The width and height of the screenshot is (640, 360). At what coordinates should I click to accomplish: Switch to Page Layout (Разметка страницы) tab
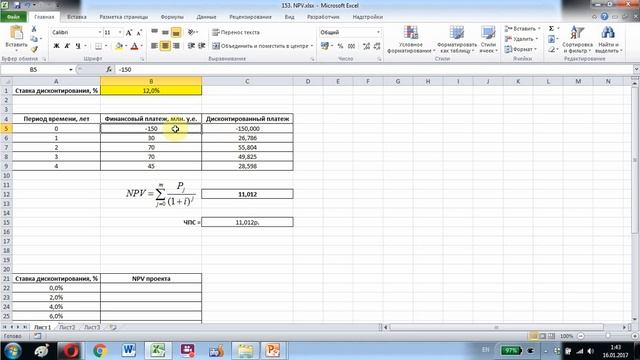pyautogui.click(x=124, y=17)
